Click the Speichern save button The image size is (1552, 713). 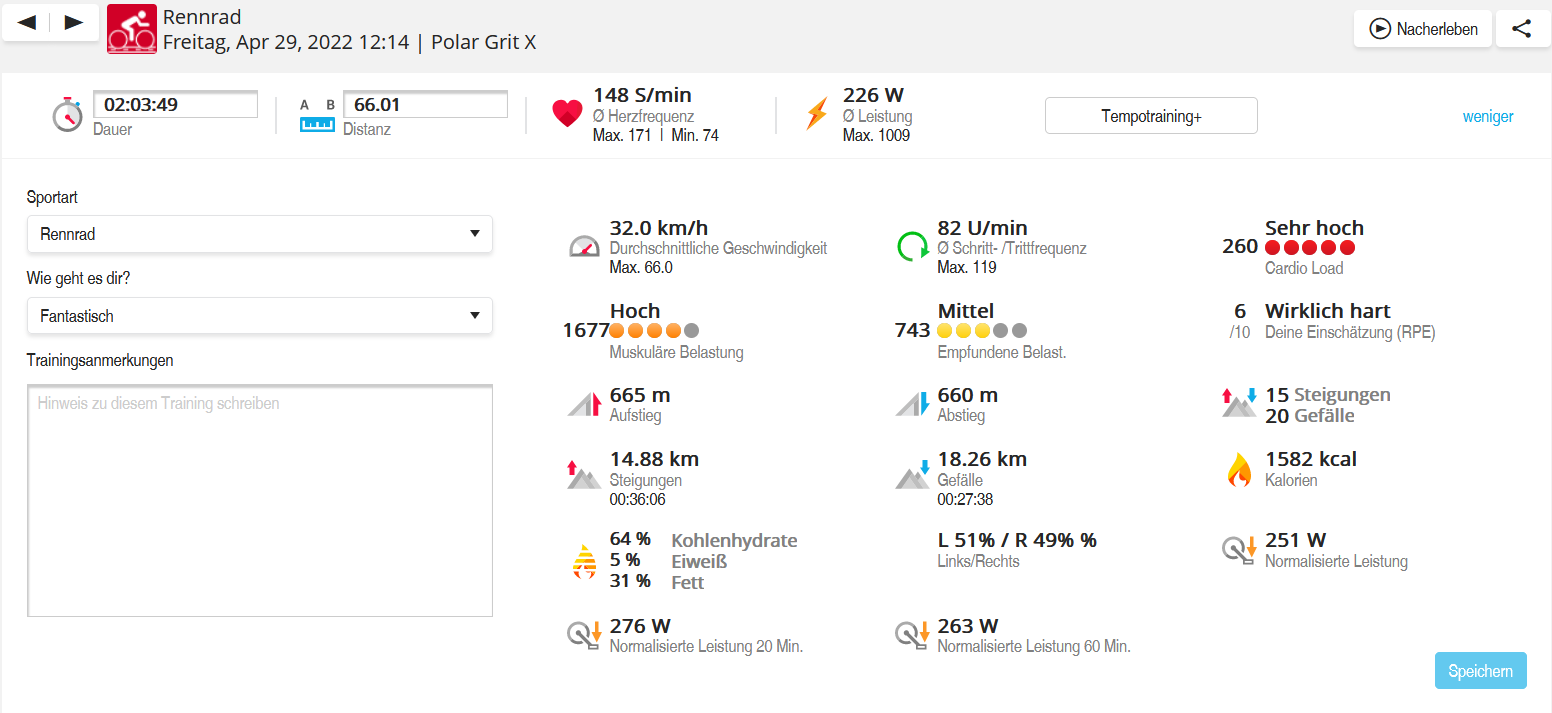pos(1480,671)
